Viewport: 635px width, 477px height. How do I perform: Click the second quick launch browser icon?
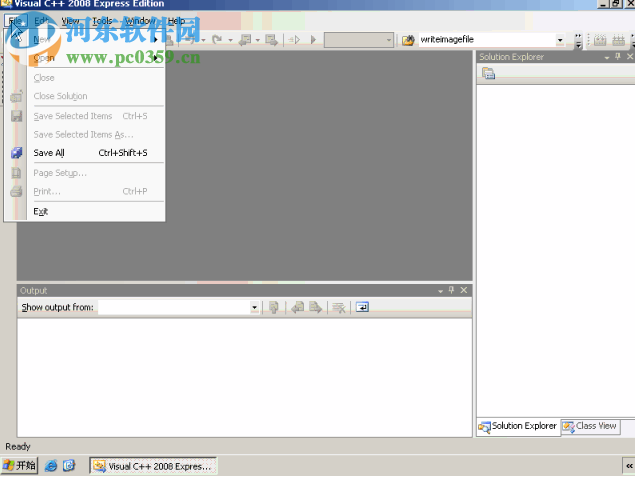pyautogui.click(x=69, y=466)
